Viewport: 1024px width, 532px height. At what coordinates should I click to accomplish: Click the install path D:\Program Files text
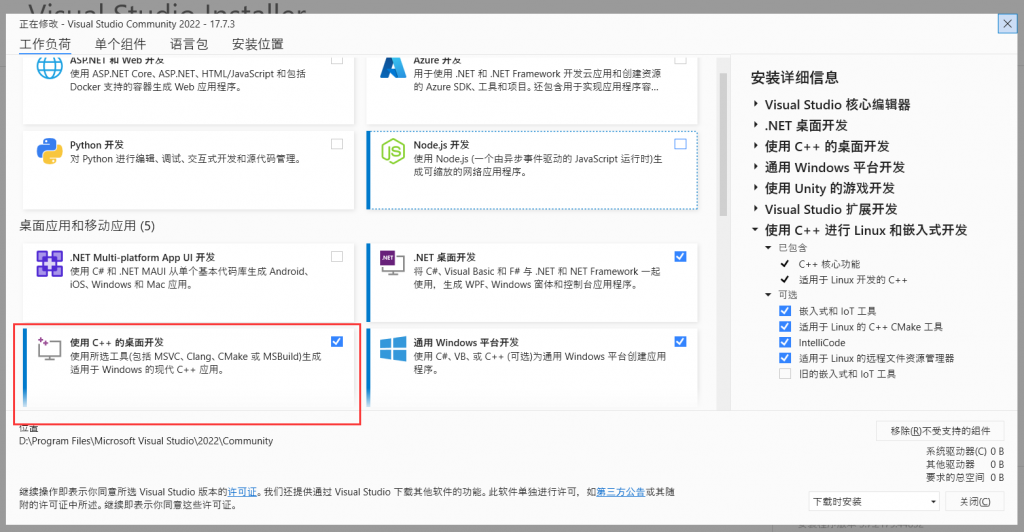(146, 441)
